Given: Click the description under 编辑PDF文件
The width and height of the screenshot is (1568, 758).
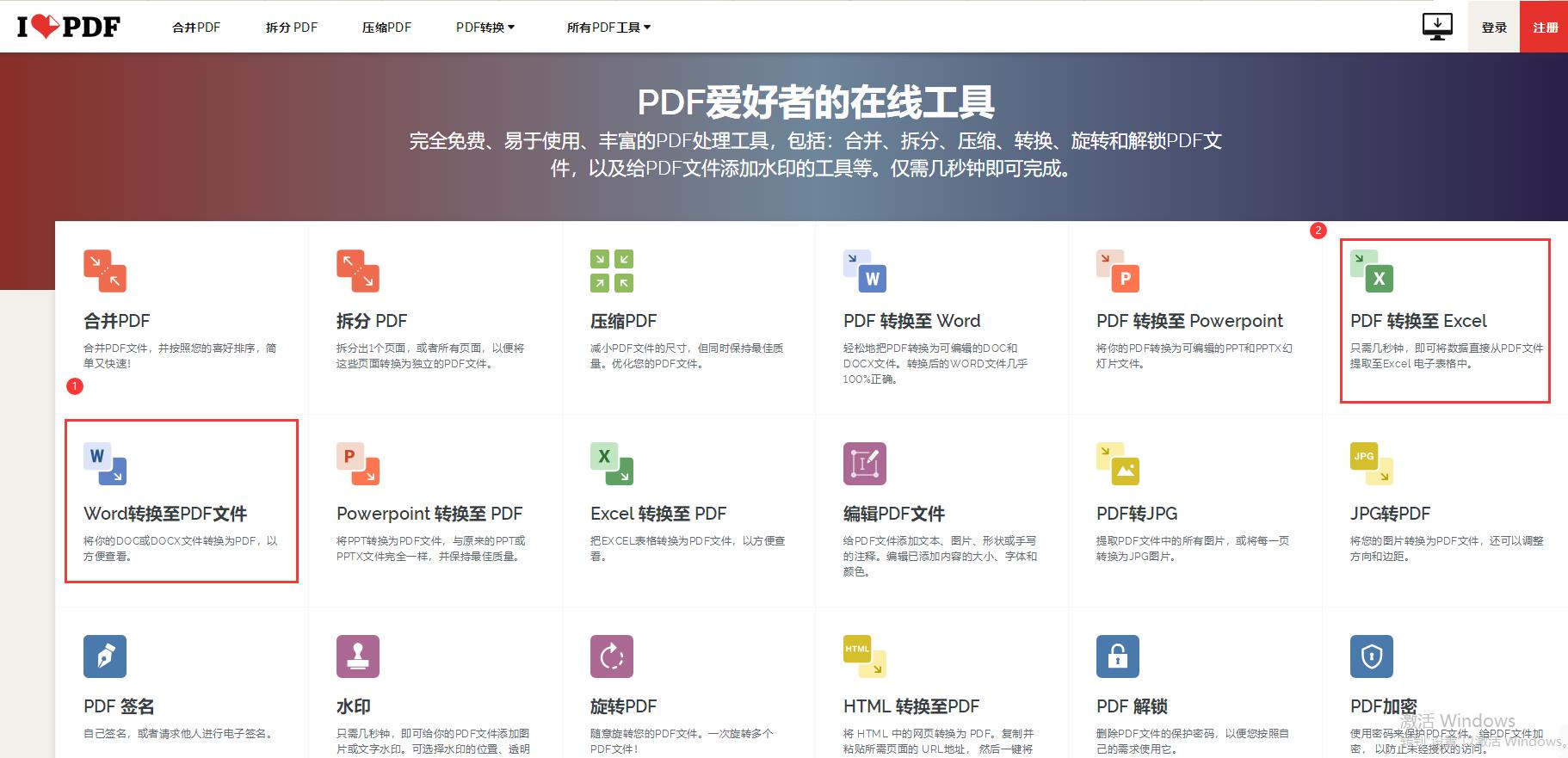Looking at the screenshot, I should [x=940, y=557].
